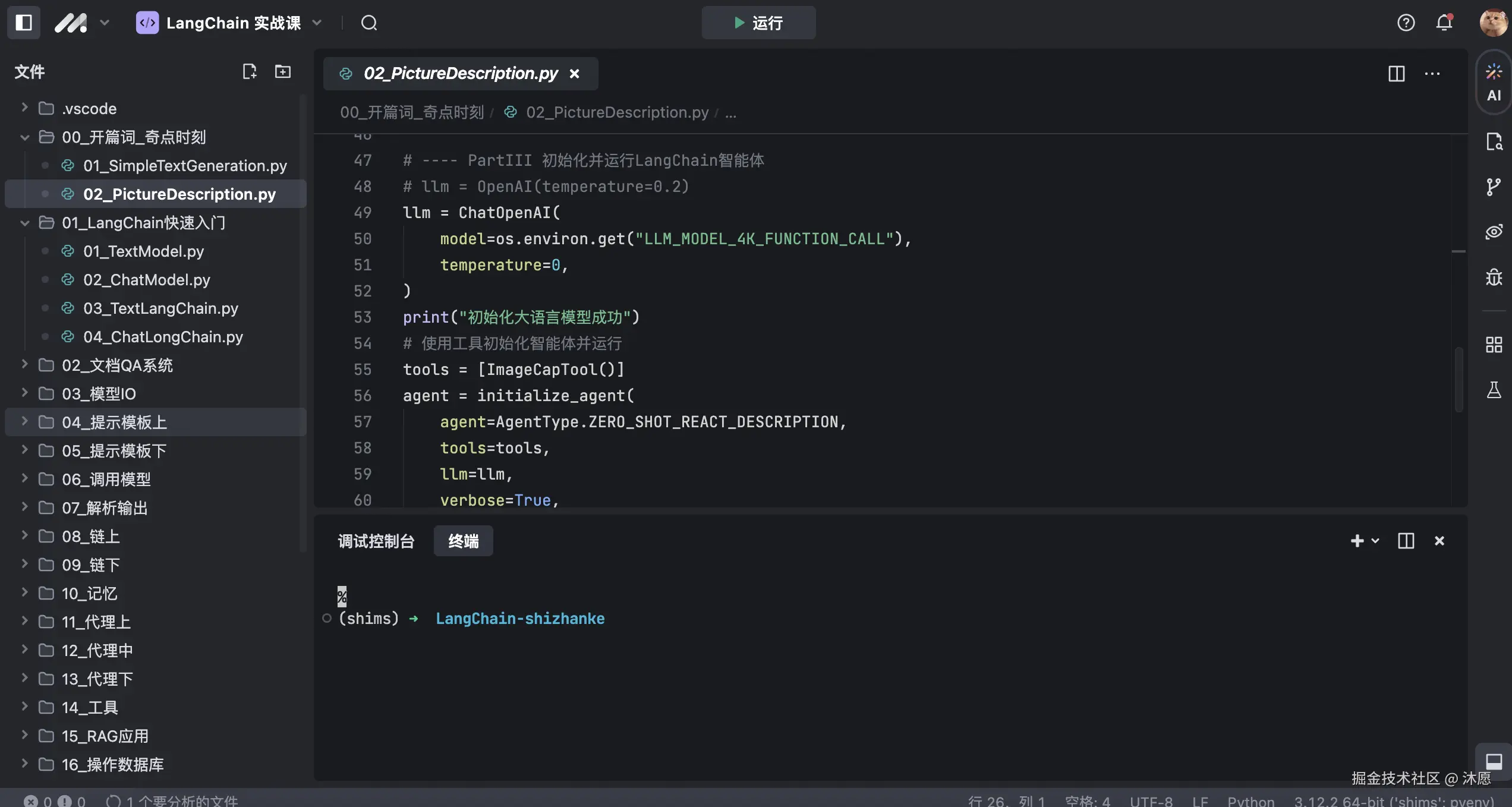
Task: Click the editor vertical scrollbar
Action: 1459,380
